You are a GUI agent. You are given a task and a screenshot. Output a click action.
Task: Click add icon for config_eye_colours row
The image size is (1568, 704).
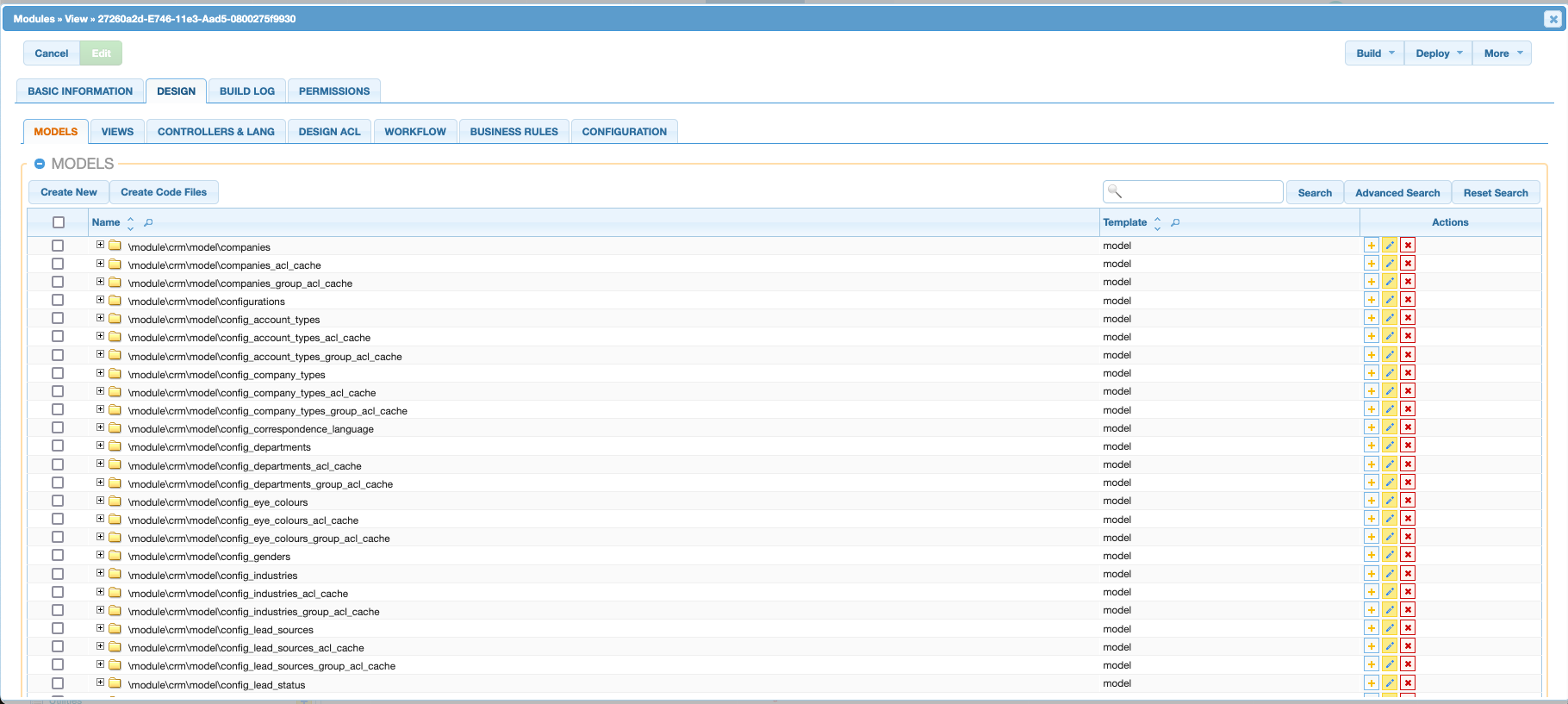1372,501
